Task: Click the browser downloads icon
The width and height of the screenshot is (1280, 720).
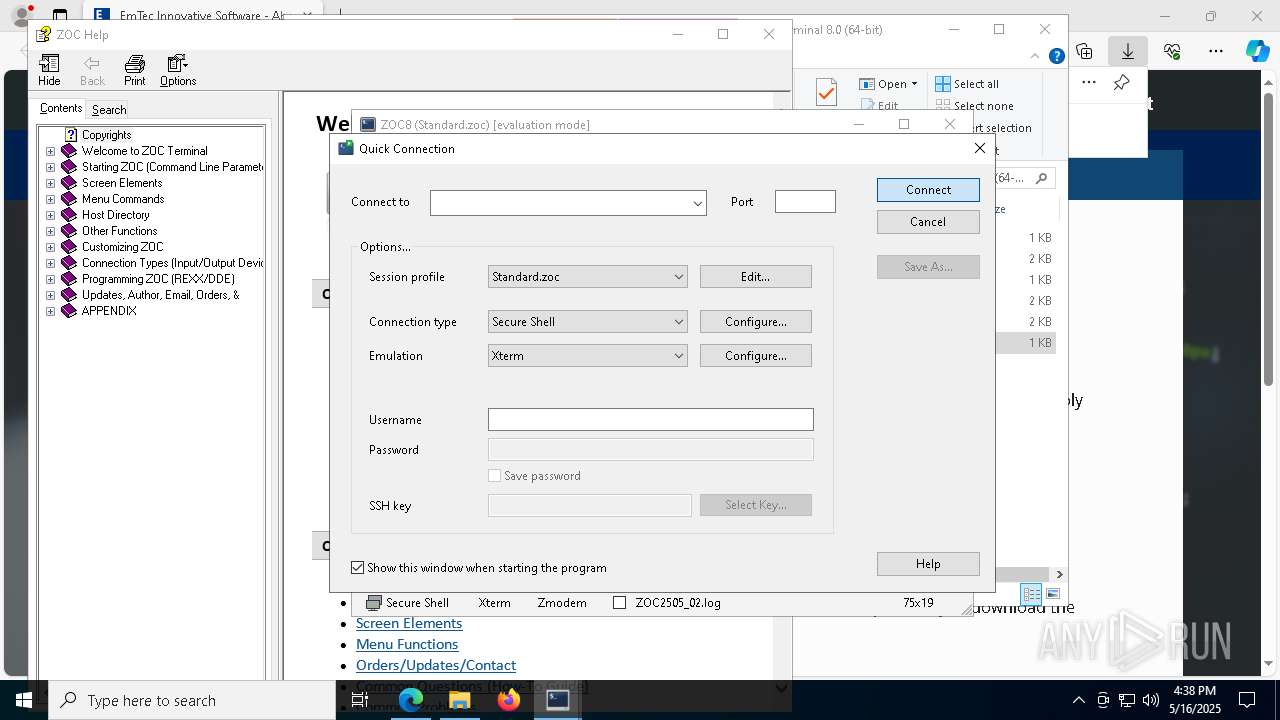Action: point(1127,51)
